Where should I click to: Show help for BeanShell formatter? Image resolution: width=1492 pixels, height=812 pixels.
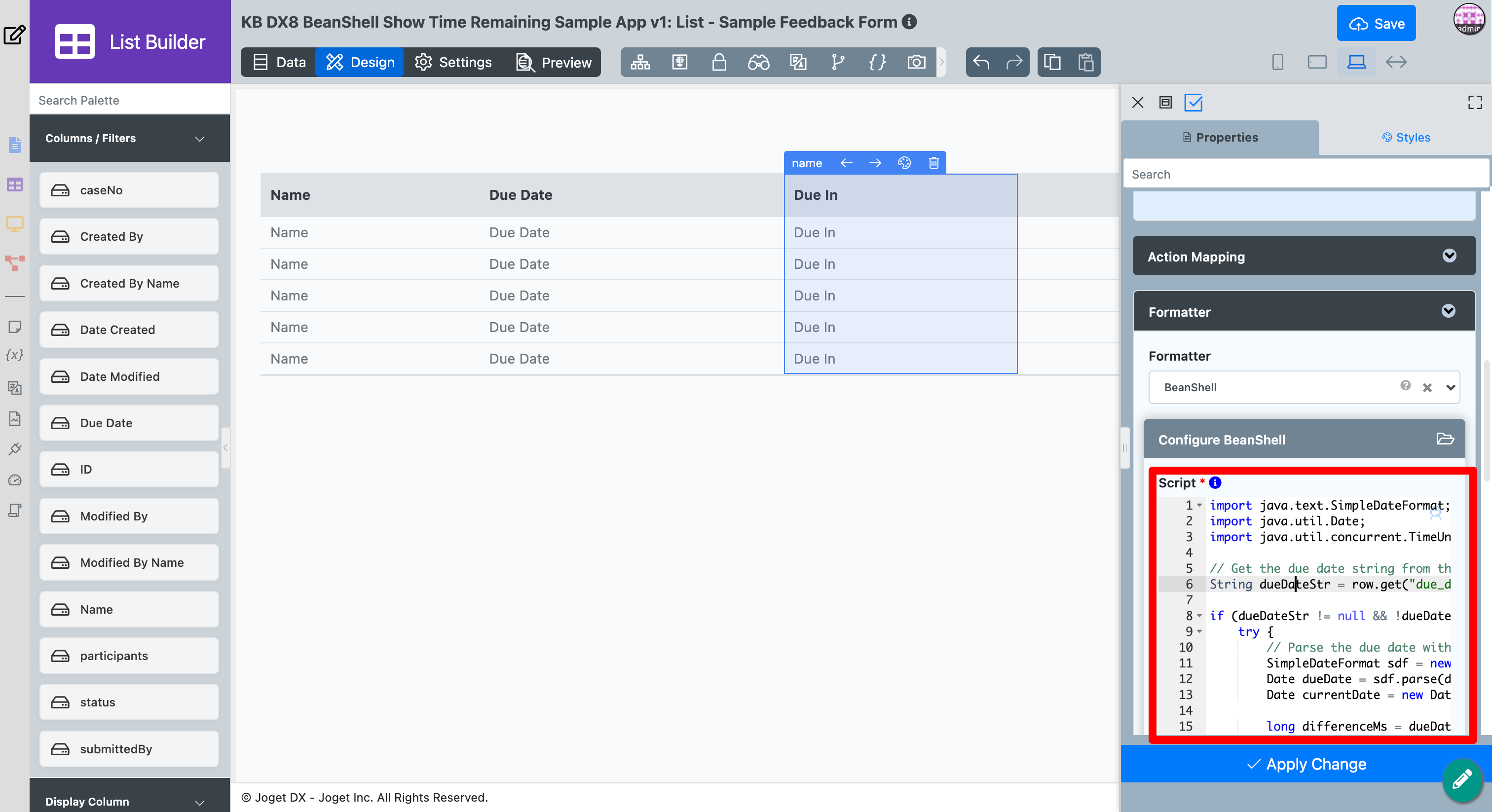(x=1405, y=385)
